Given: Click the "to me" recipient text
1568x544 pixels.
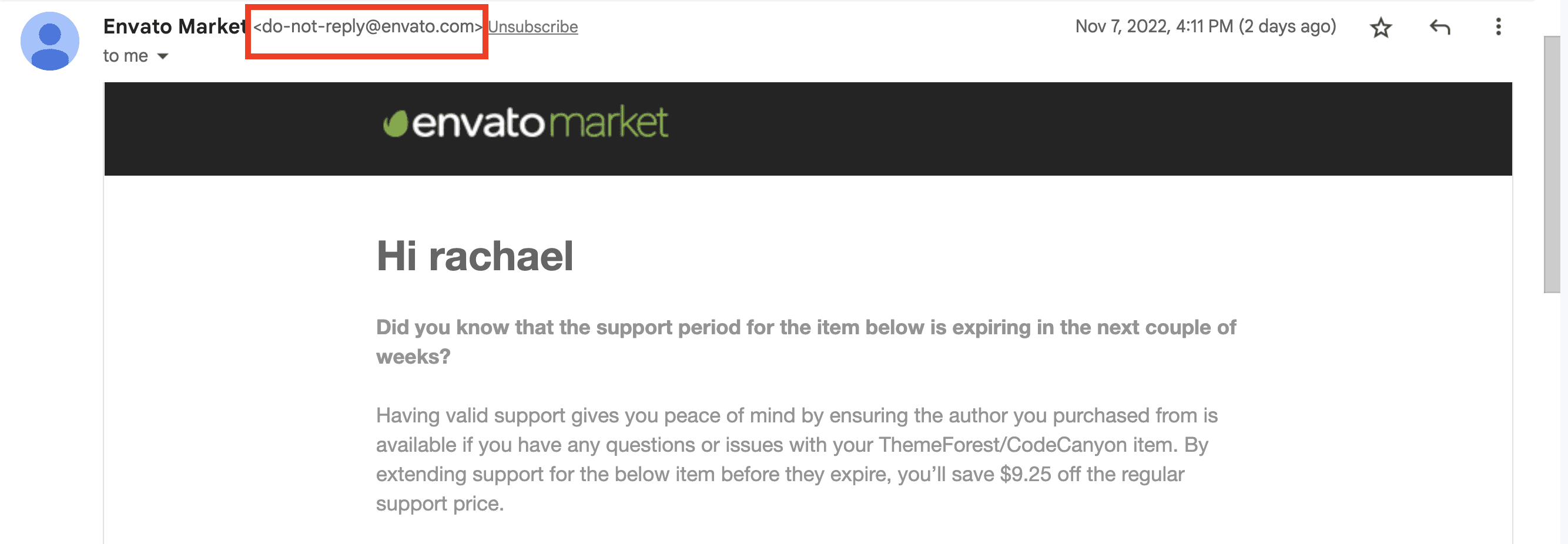Looking at the screenshot, I should (x=125, y=56).
